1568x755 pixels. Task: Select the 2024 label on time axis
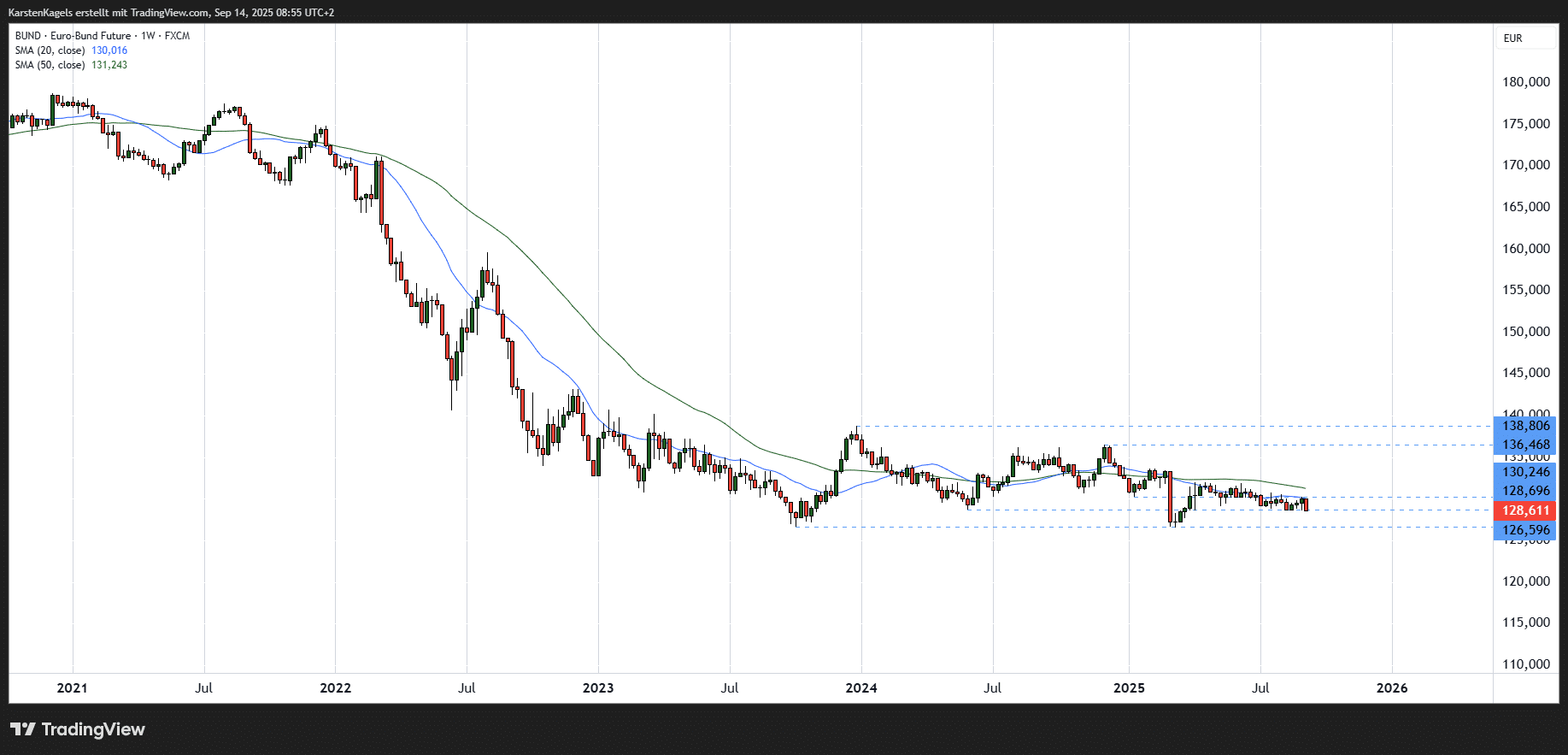point(861,688)
